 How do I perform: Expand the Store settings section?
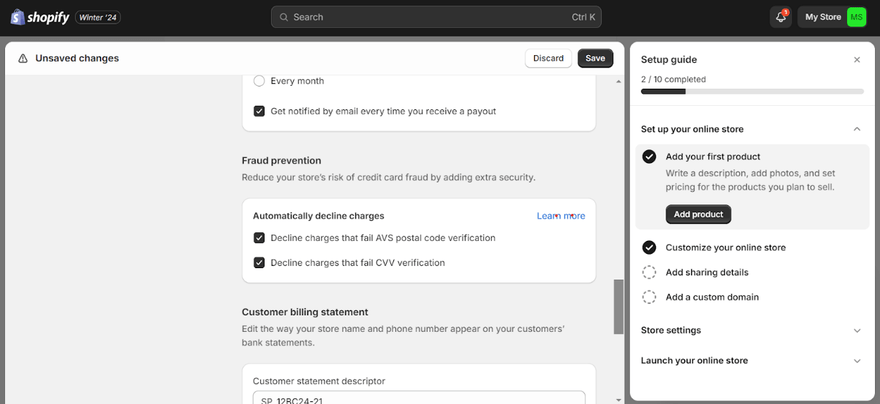click(x=856, y=330)
